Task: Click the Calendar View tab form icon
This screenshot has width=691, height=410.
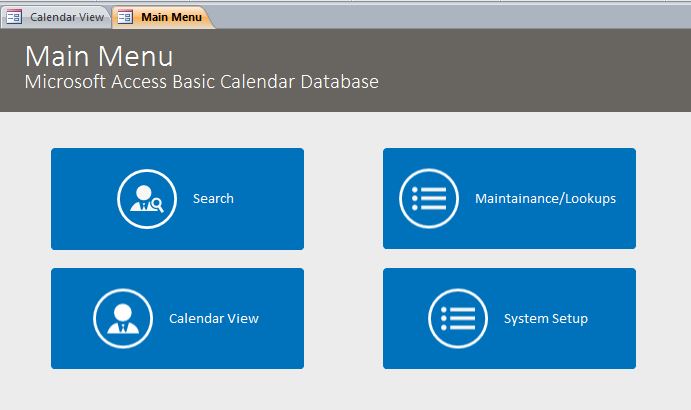Action: point(14,17)
